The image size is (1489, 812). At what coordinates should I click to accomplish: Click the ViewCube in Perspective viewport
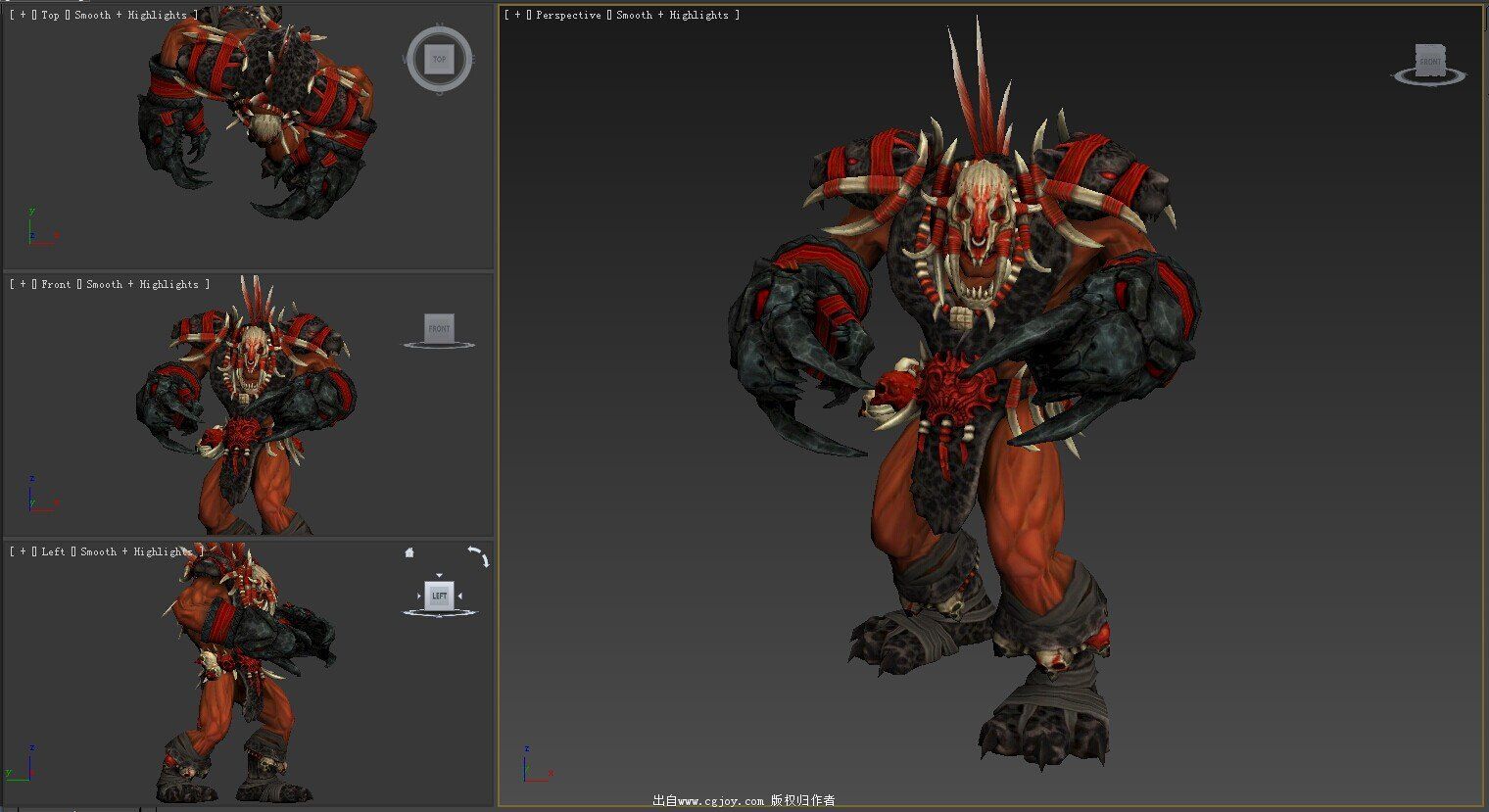point(1430,59)
